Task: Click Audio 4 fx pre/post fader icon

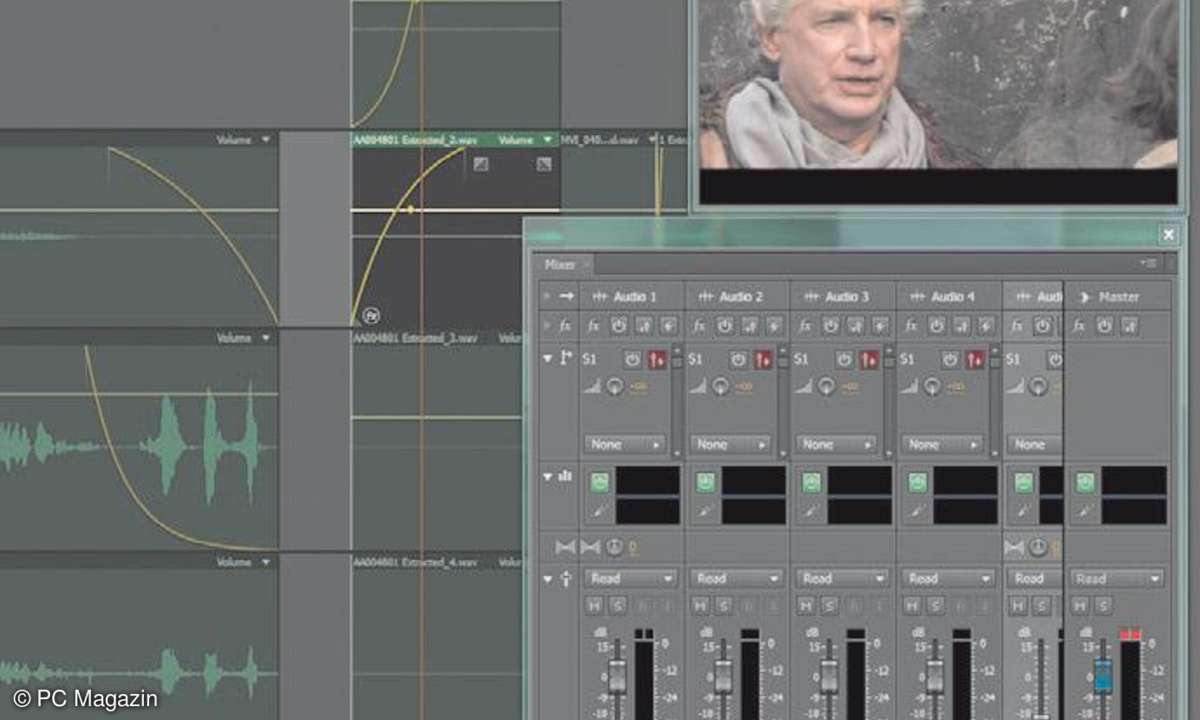Action: [x=961, y=325]
